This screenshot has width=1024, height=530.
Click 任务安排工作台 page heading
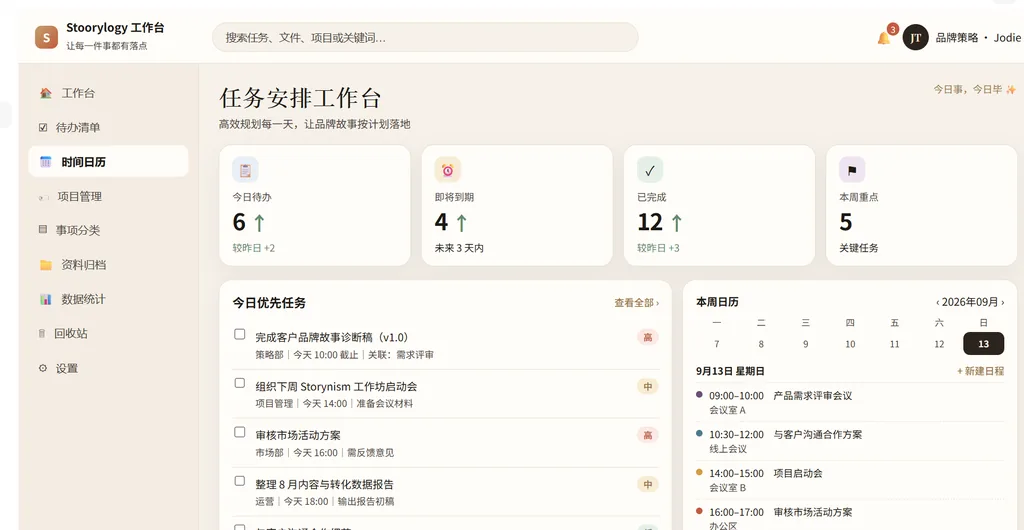(300, 99)
